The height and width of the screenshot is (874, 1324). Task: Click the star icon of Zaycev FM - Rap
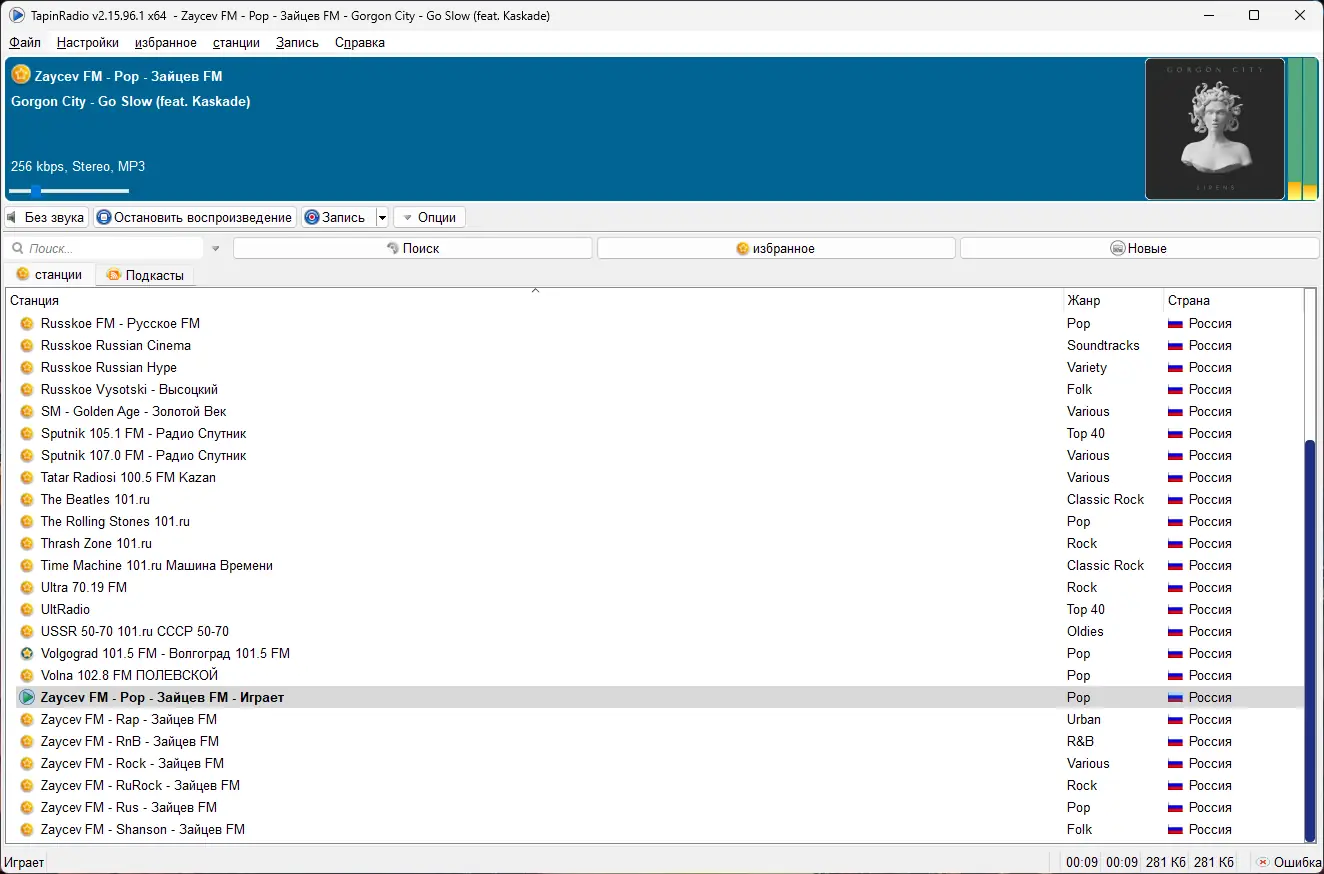pos(27,720)
